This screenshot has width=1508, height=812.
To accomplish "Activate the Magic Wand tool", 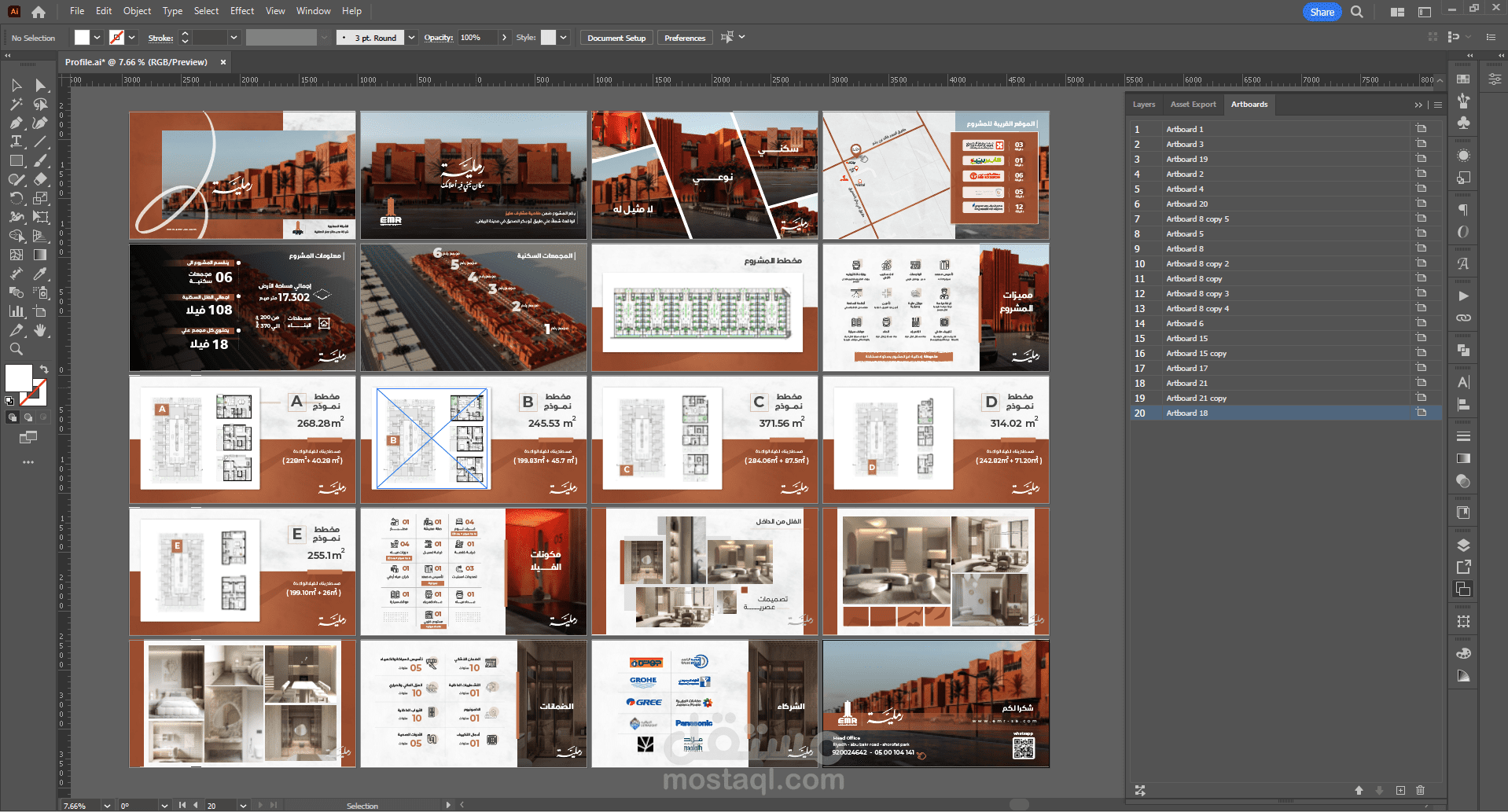I will (16, 104).
